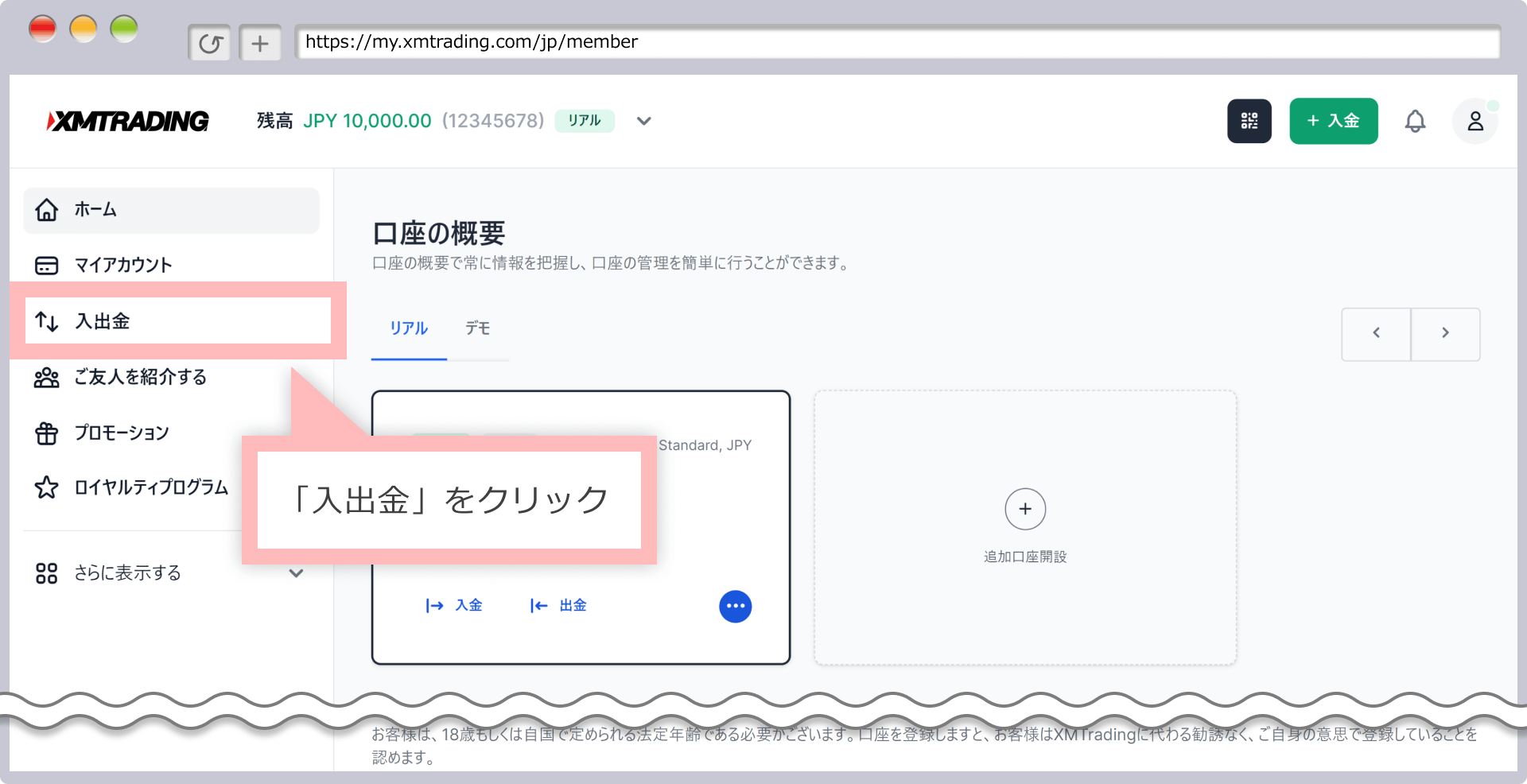Switch to the デモ tab
Viewport: 1527px width, 784px height.
coord(478,328)
